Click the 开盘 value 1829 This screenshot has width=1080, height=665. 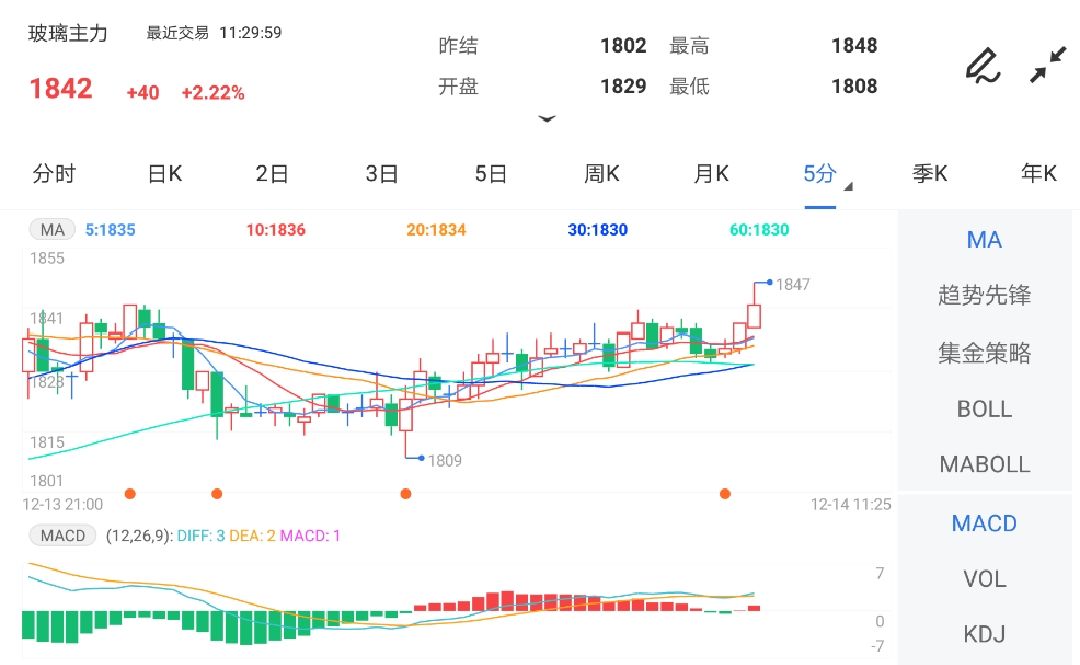623,86
